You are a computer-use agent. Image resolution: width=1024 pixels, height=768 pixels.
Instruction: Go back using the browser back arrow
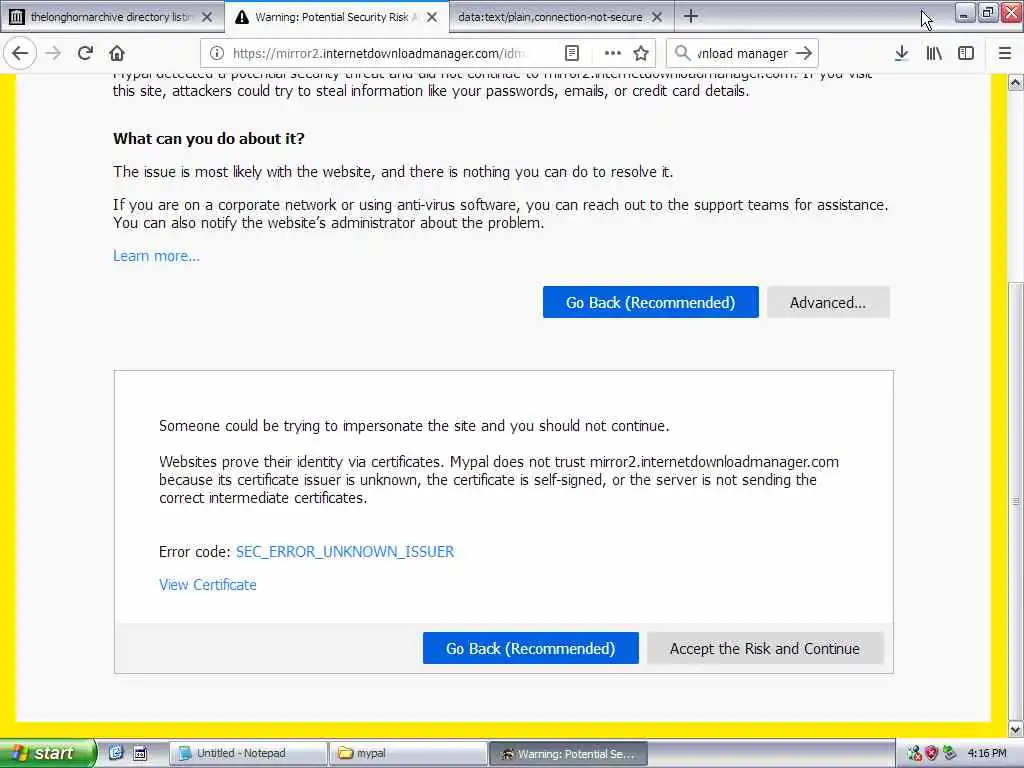point(20,54)
